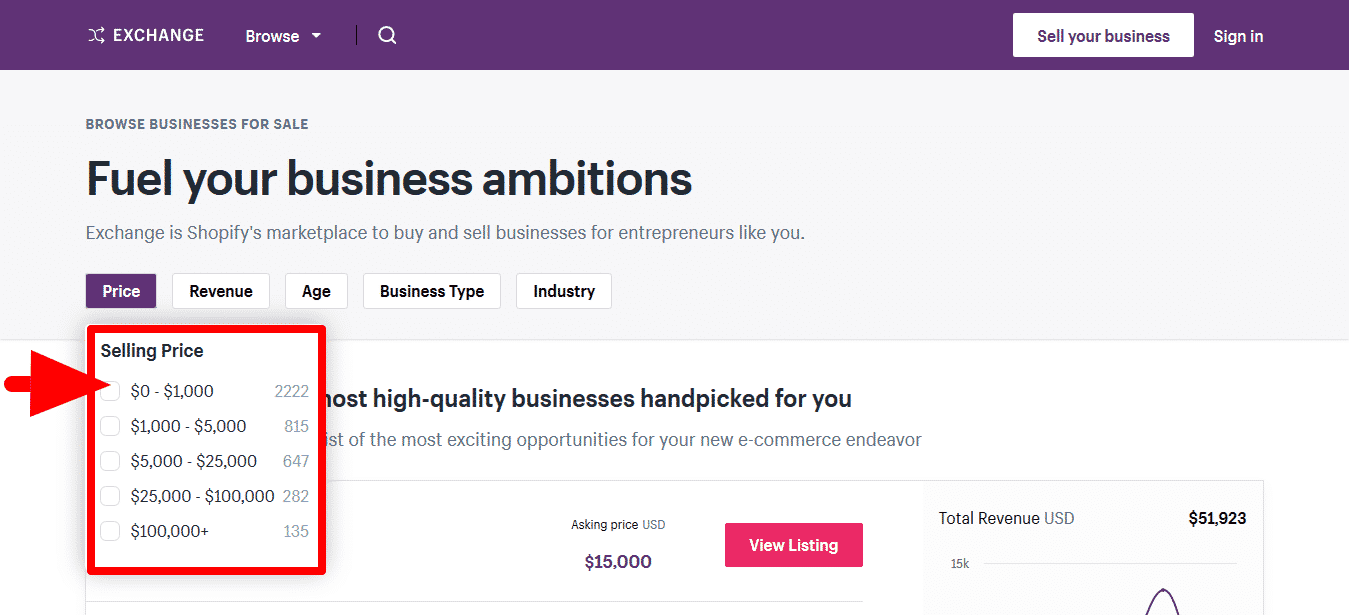Check the $25,000 - $100,000 price checkbox
Screen dimensions: 1349x615
click(x=111, y=496)
